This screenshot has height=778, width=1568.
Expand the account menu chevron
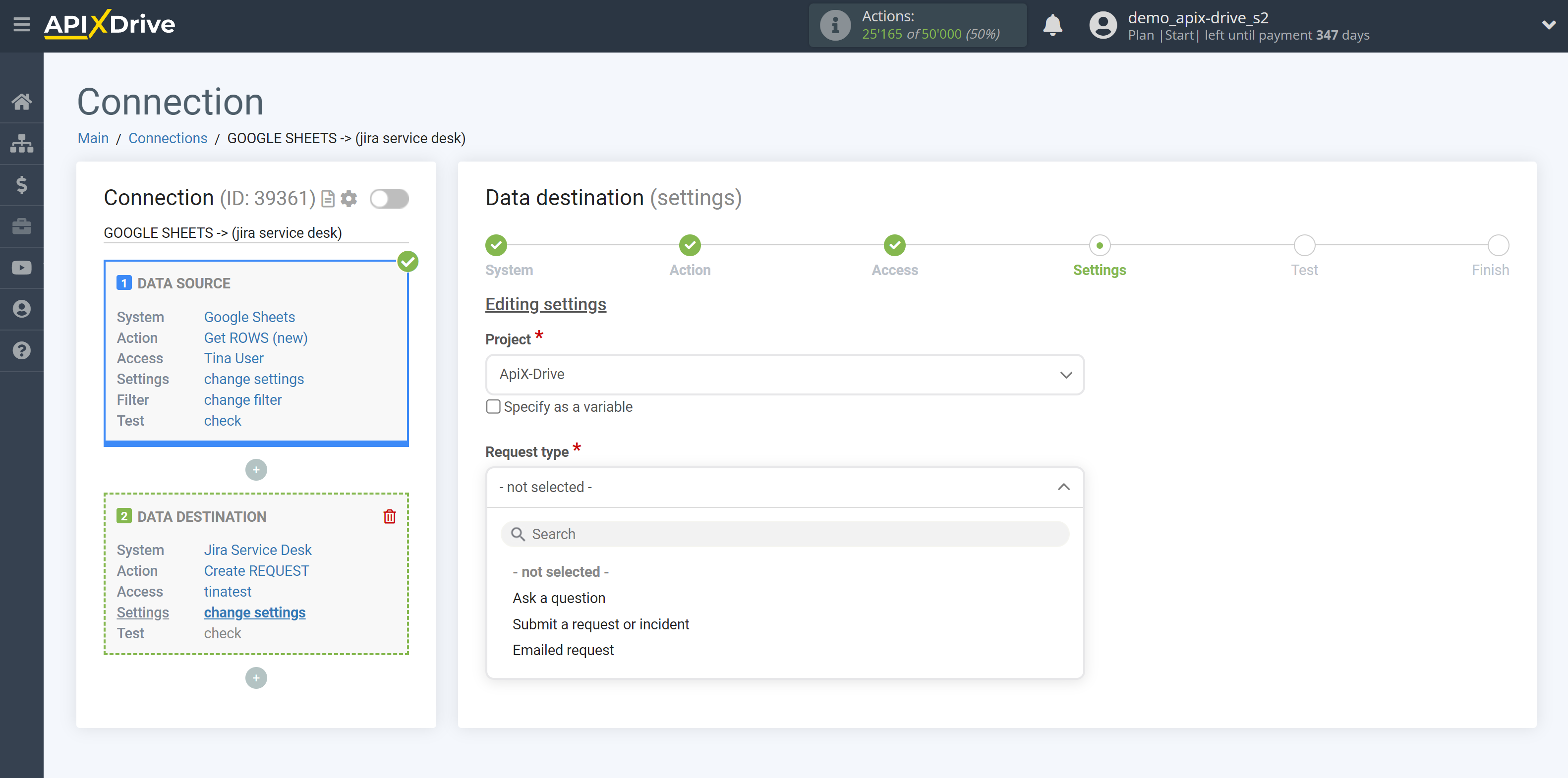pos(1549,25)
